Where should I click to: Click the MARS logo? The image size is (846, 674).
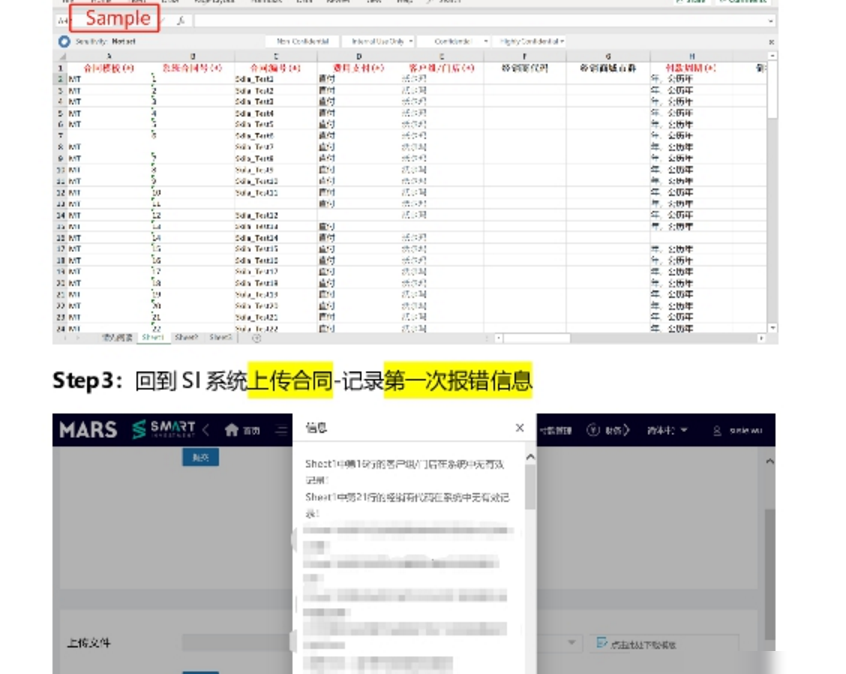[x=88, y=430]
